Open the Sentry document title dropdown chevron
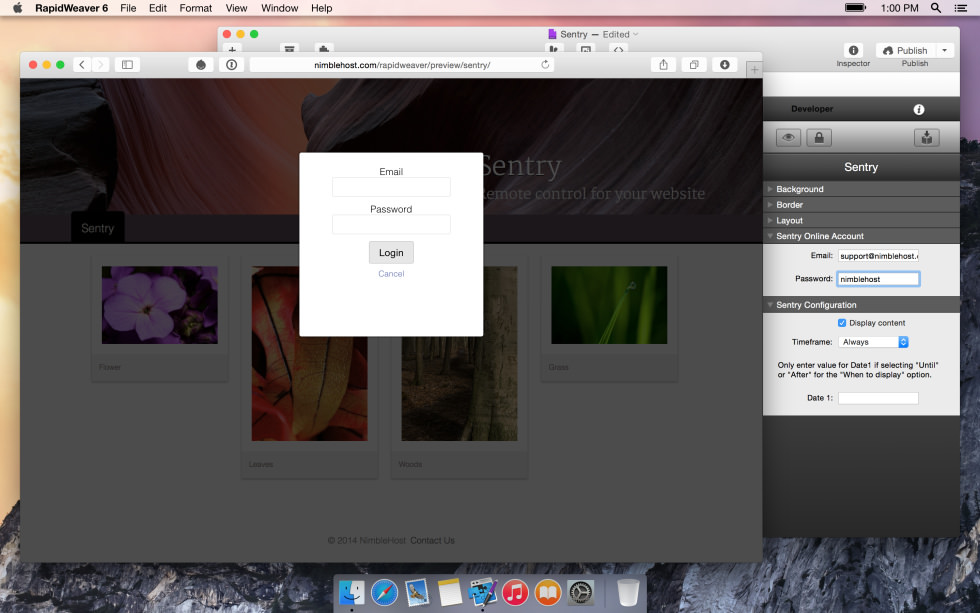Image resolution: width=980 pixels, height=613 pixels. tap(636, 34)
